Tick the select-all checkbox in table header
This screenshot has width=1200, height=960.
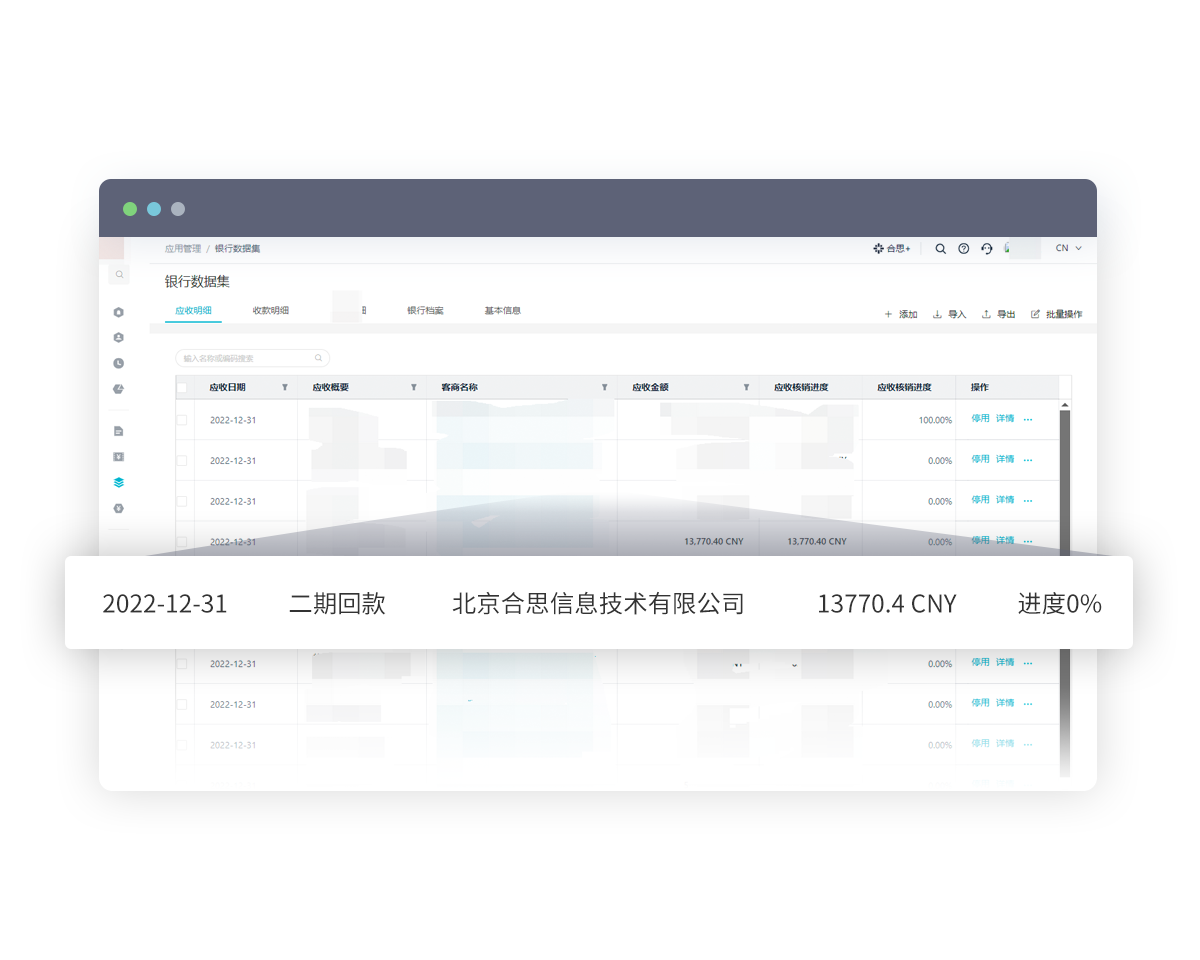pos(182,388)
